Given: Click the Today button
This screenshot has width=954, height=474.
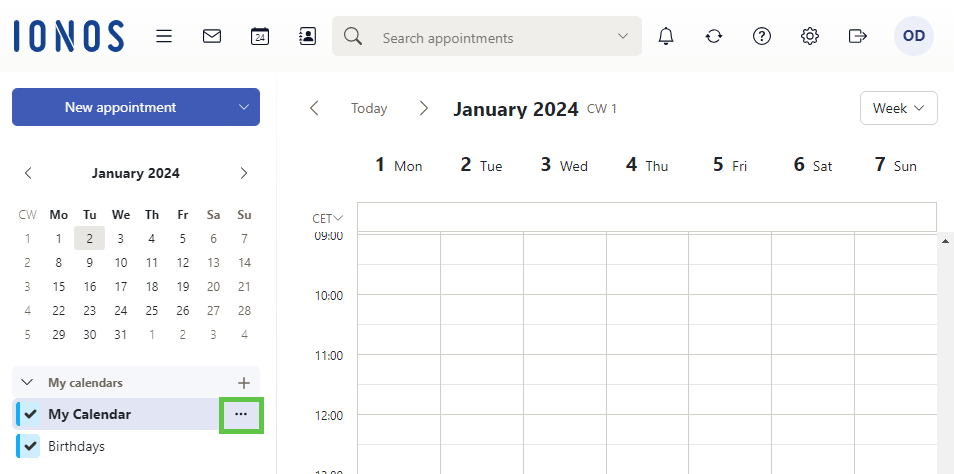Looking at the screenshot, I should point(369,108).
